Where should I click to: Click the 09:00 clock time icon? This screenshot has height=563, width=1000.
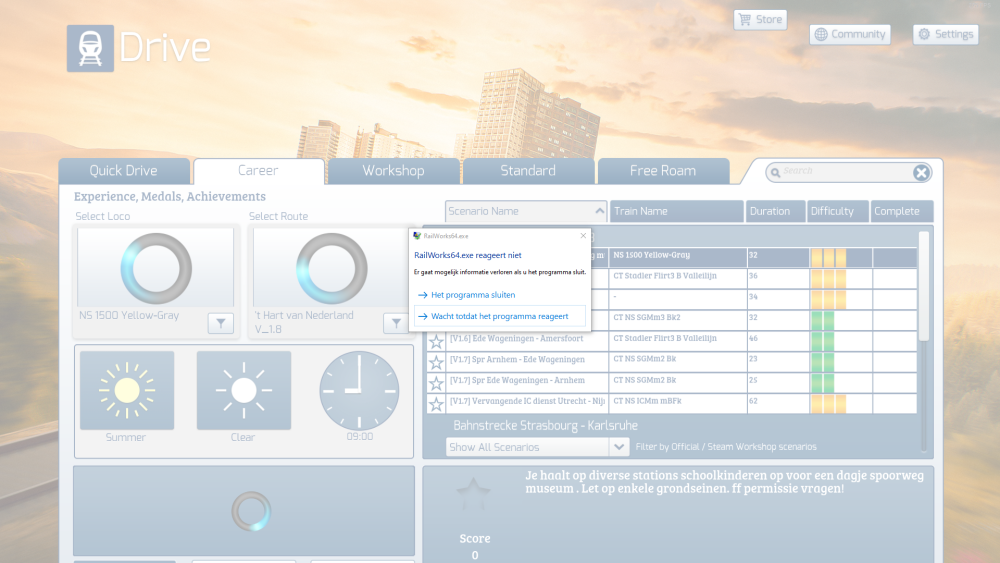pyautogui.click(x=359, y=390)
